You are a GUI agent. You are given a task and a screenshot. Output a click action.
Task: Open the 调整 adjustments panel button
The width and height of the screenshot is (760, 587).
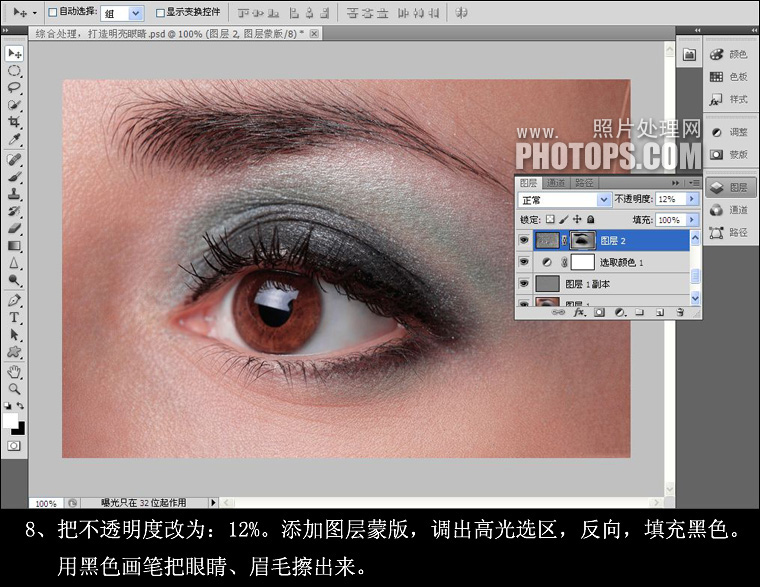pyautogui.click(x=730, y=132)
